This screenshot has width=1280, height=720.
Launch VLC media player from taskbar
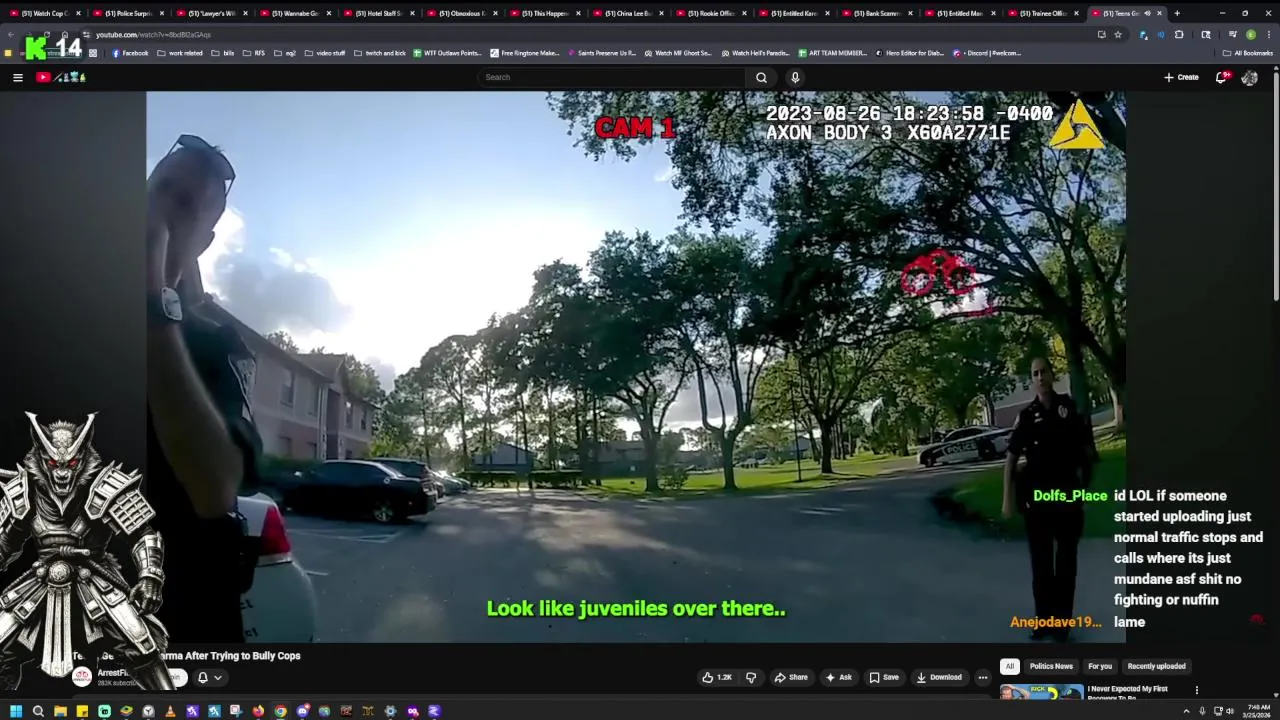(170, 711)
